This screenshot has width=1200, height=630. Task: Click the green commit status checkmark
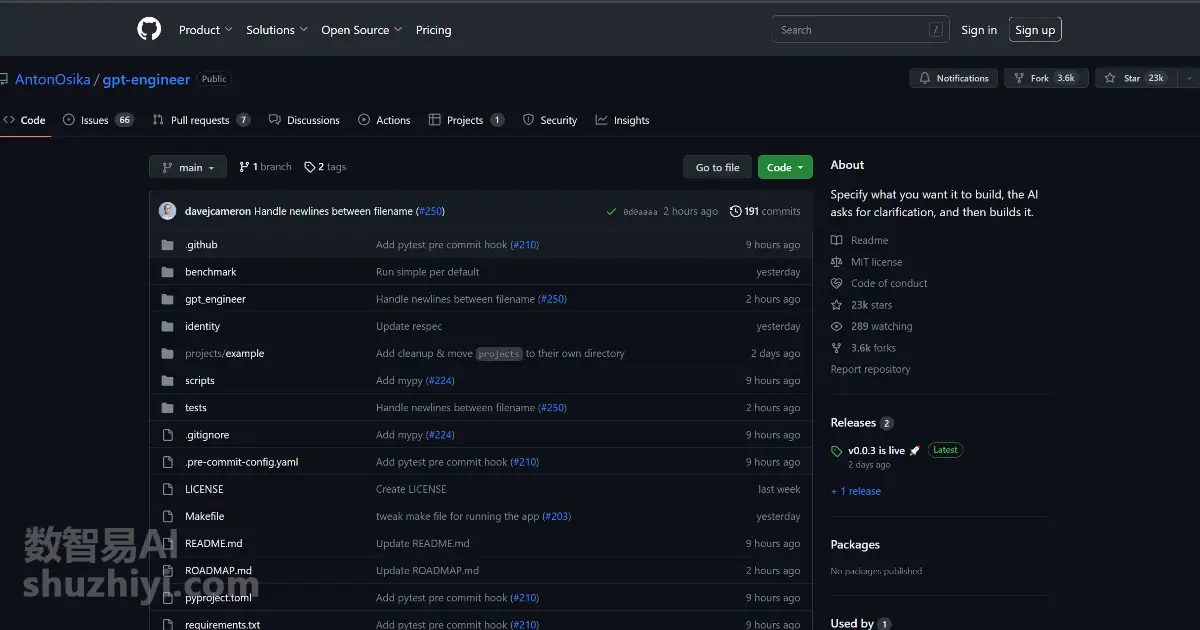(611, 212)
